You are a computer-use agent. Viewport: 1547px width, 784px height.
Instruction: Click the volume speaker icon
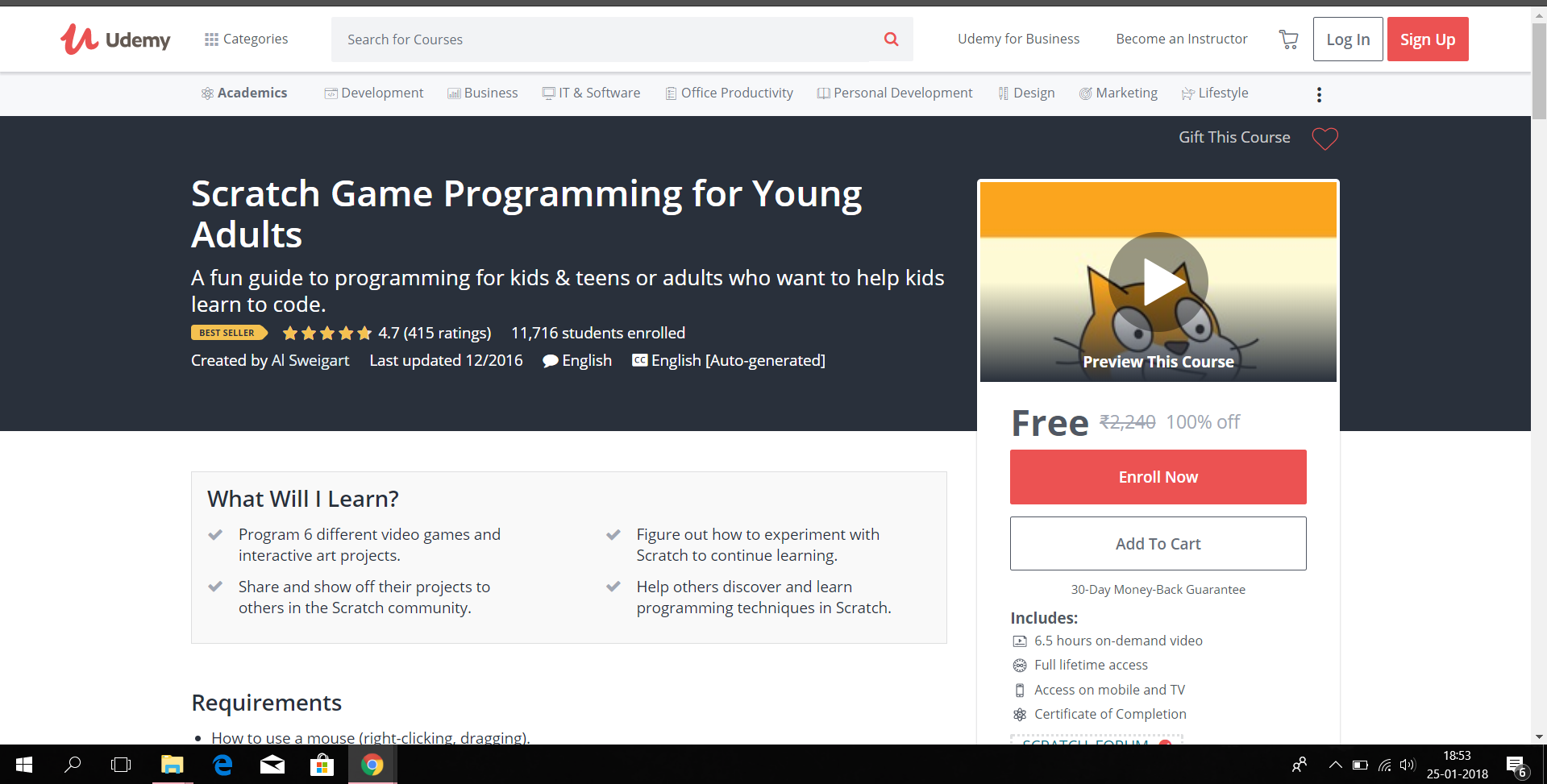pos(1408,765)
